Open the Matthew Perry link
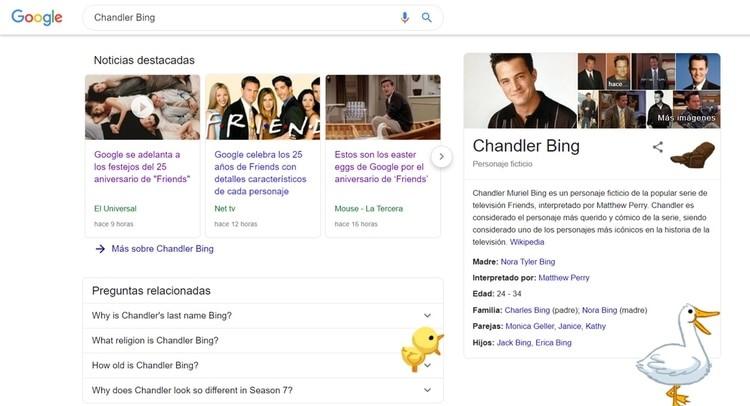Image resolution: width=750 pixels, height=406 pixels. pyautogui.click(x=563, y=277)
